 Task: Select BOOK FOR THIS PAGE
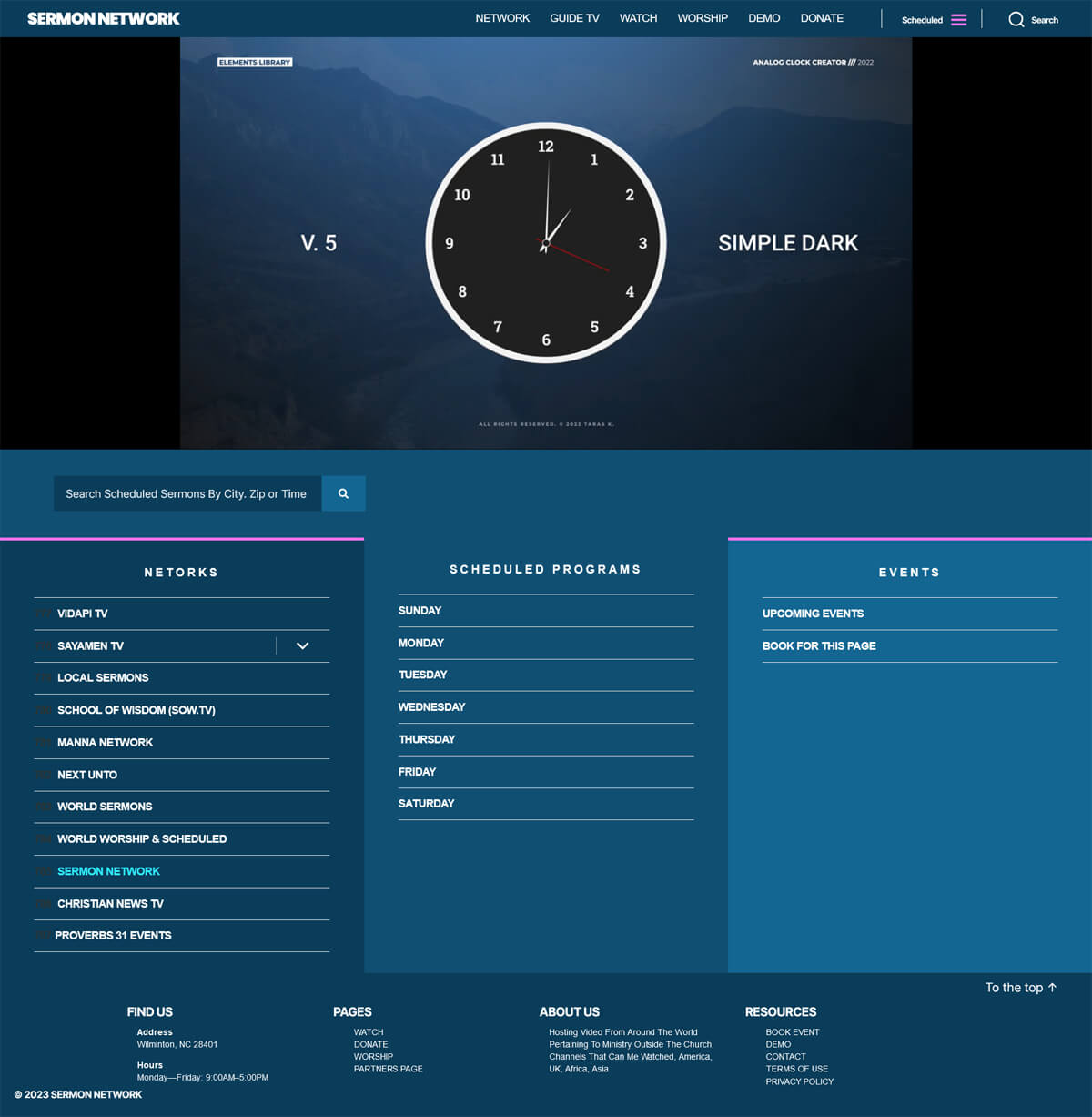[819, 645]
